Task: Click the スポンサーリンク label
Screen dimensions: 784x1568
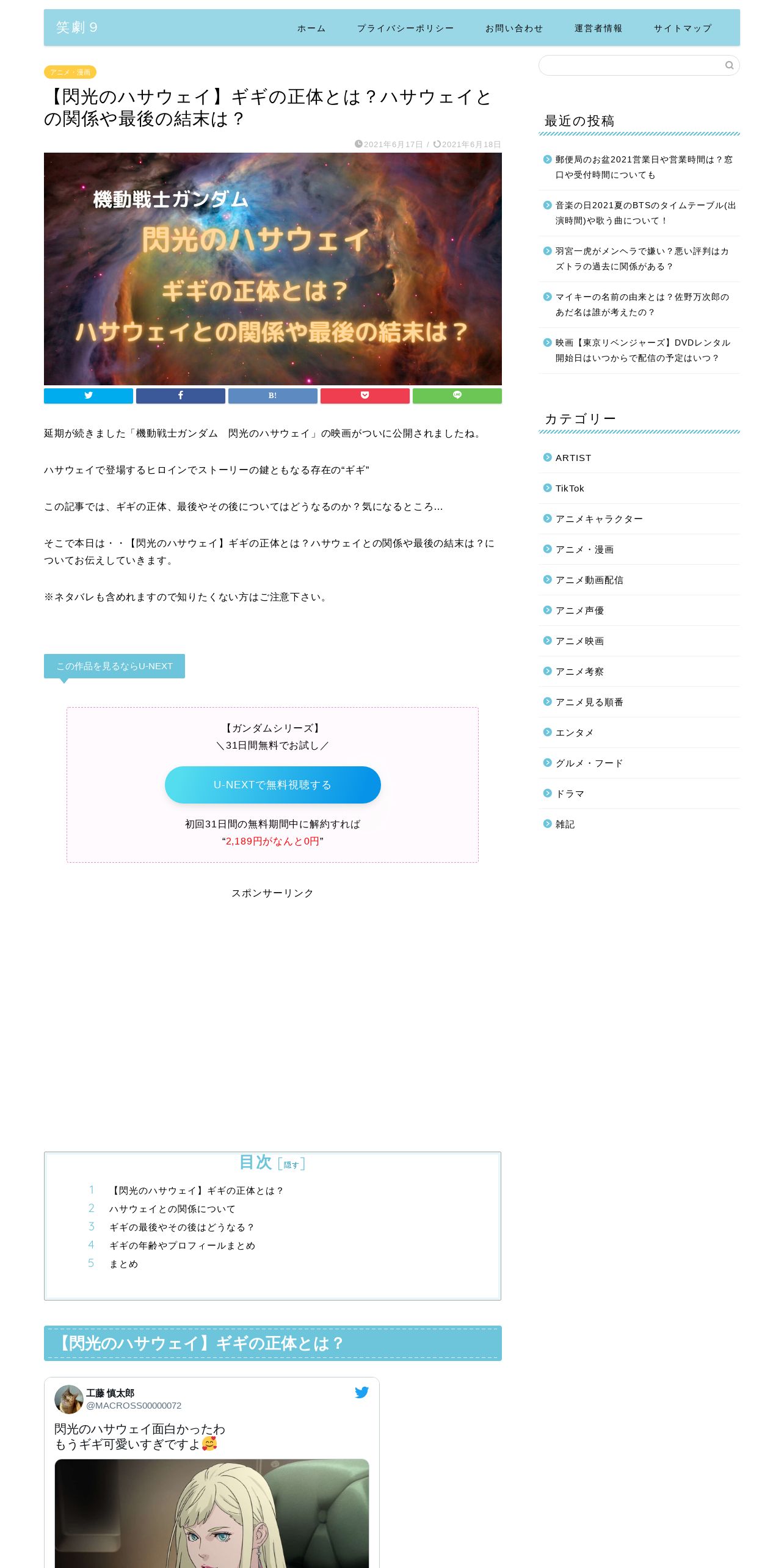Action: click(272, 893)
